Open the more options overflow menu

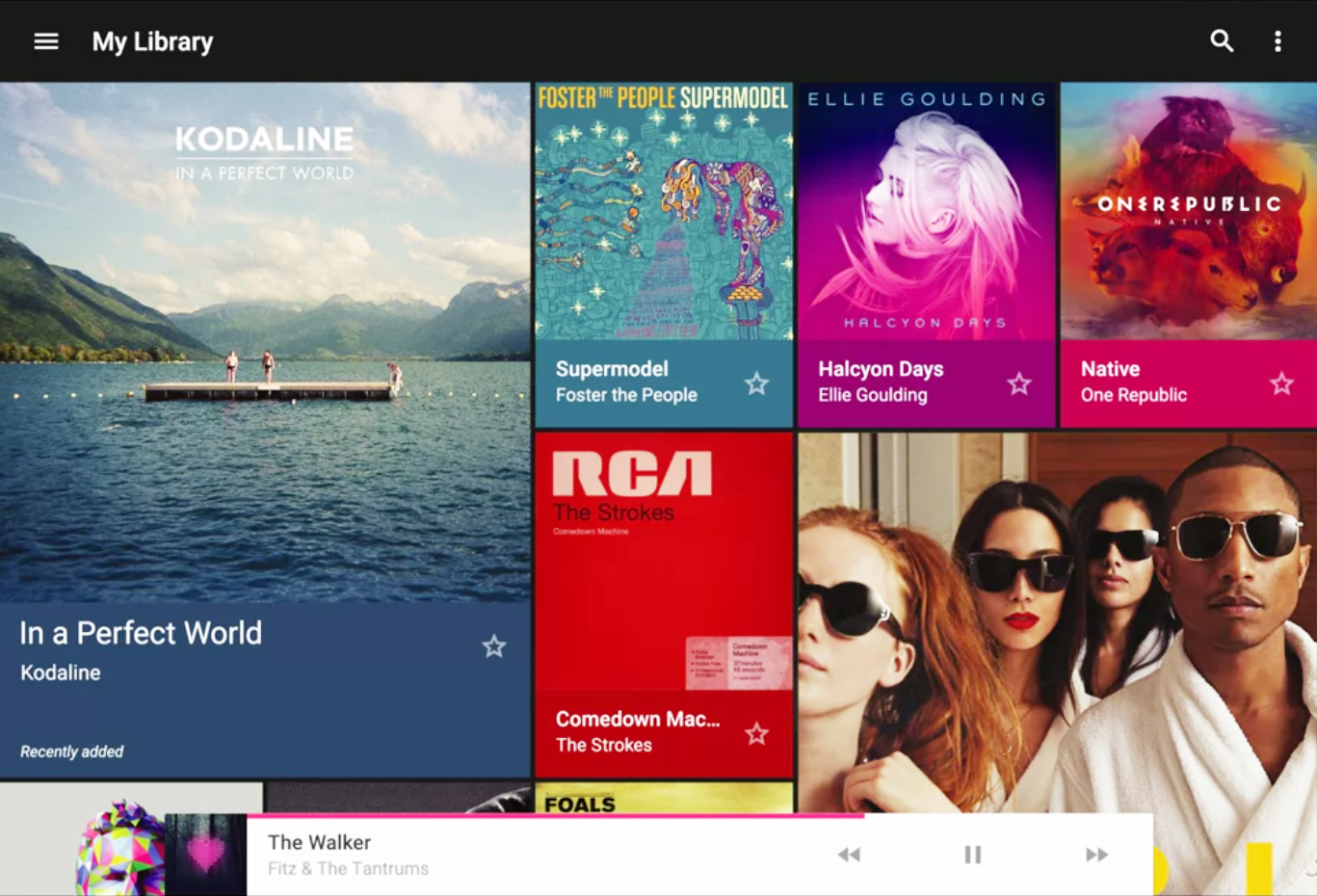pos(1277,41)
